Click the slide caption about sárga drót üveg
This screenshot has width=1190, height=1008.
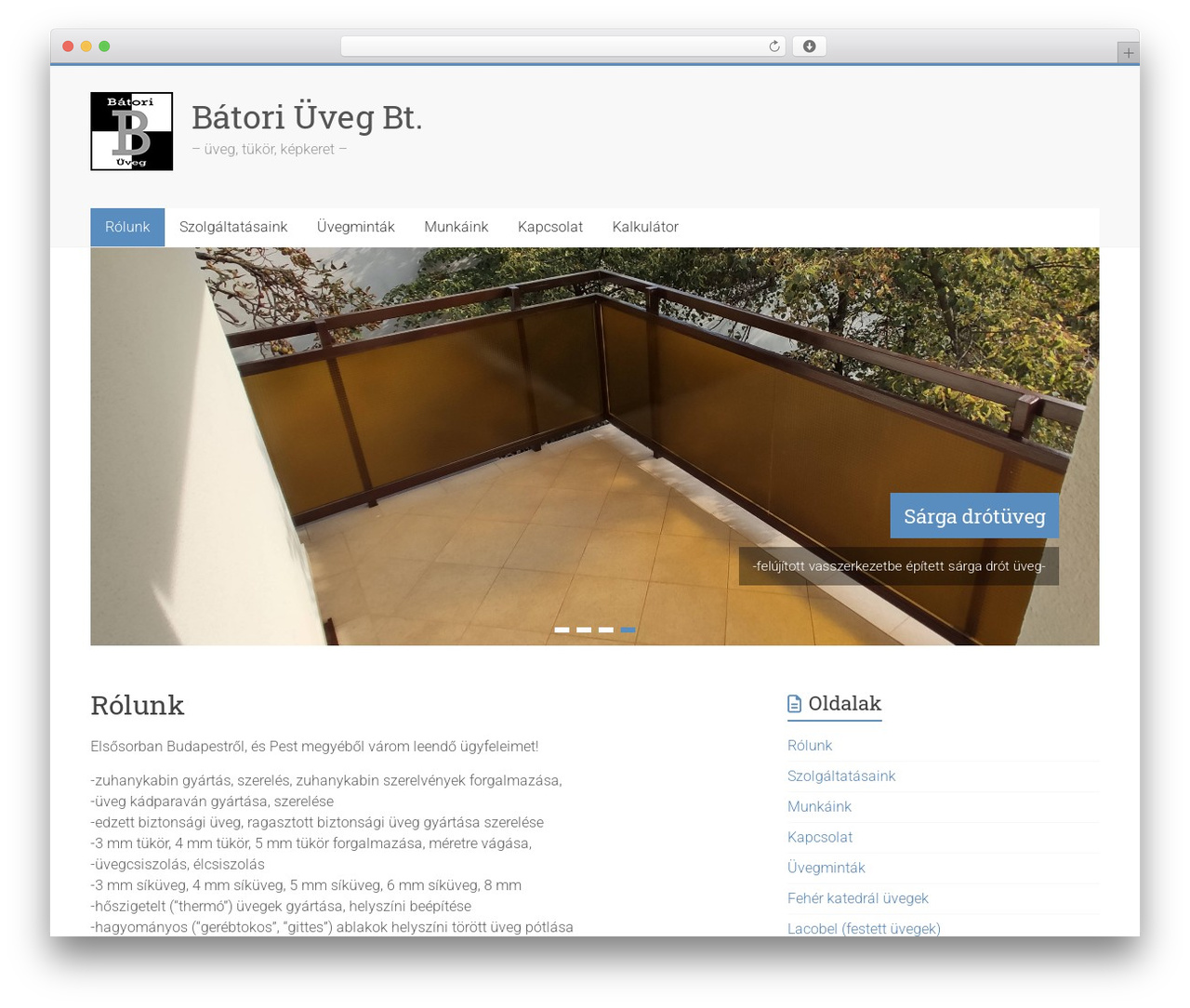point(899,566)
